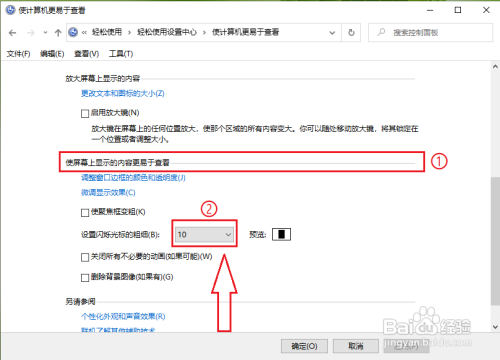This screenshot has width=500, height=360.
Task: Click the control panel icon in address bar
Action: click(73, 32)
